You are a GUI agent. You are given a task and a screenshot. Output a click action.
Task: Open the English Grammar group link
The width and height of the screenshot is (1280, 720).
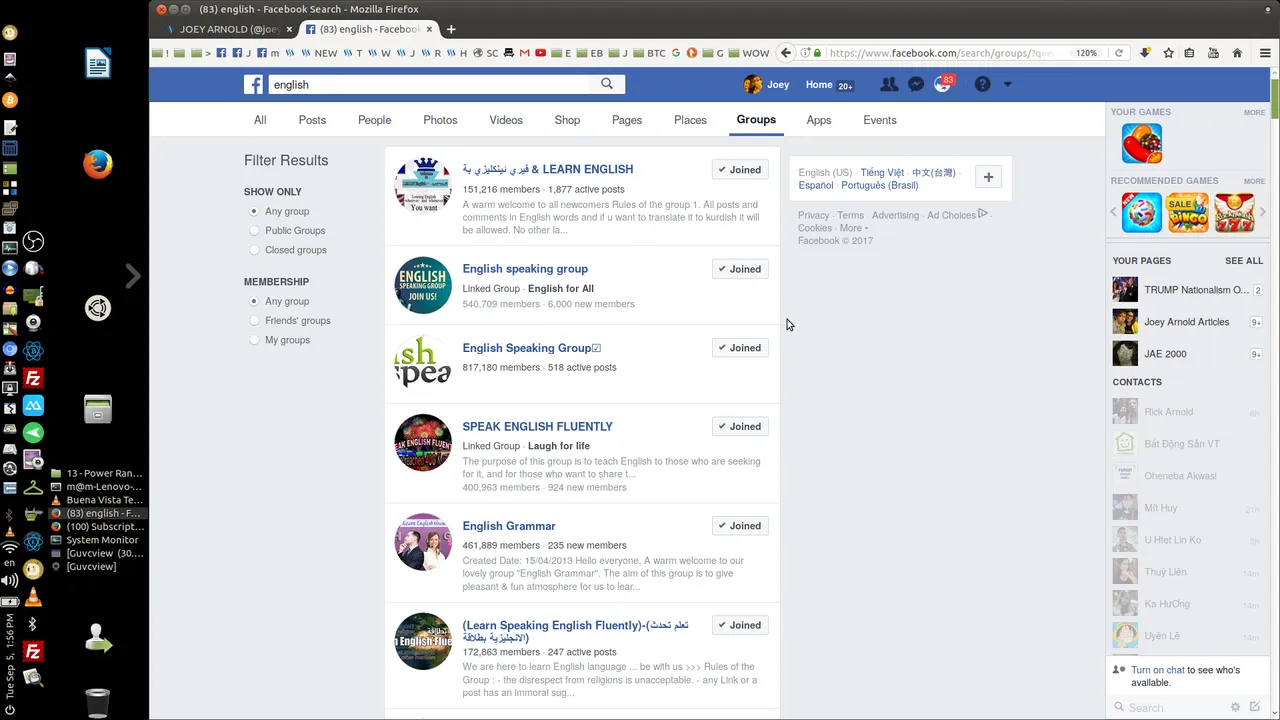click(x=509, y=526)
